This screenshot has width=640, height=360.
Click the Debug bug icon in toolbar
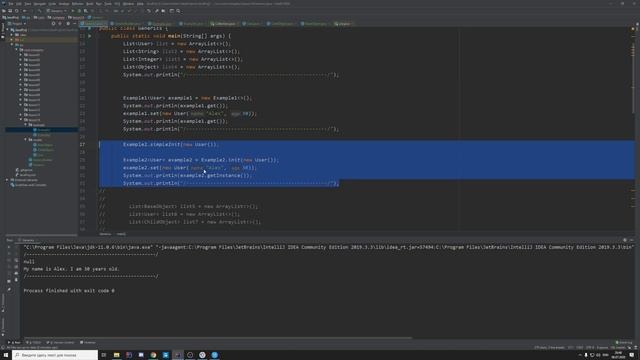click(x=79, y=11)
